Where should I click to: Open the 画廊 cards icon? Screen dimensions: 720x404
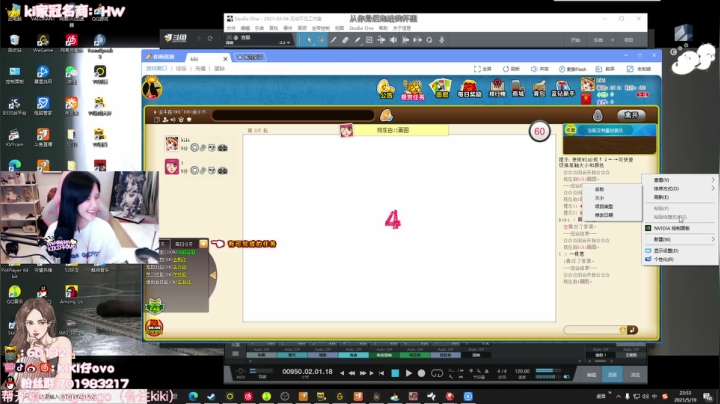coord(440,89)
